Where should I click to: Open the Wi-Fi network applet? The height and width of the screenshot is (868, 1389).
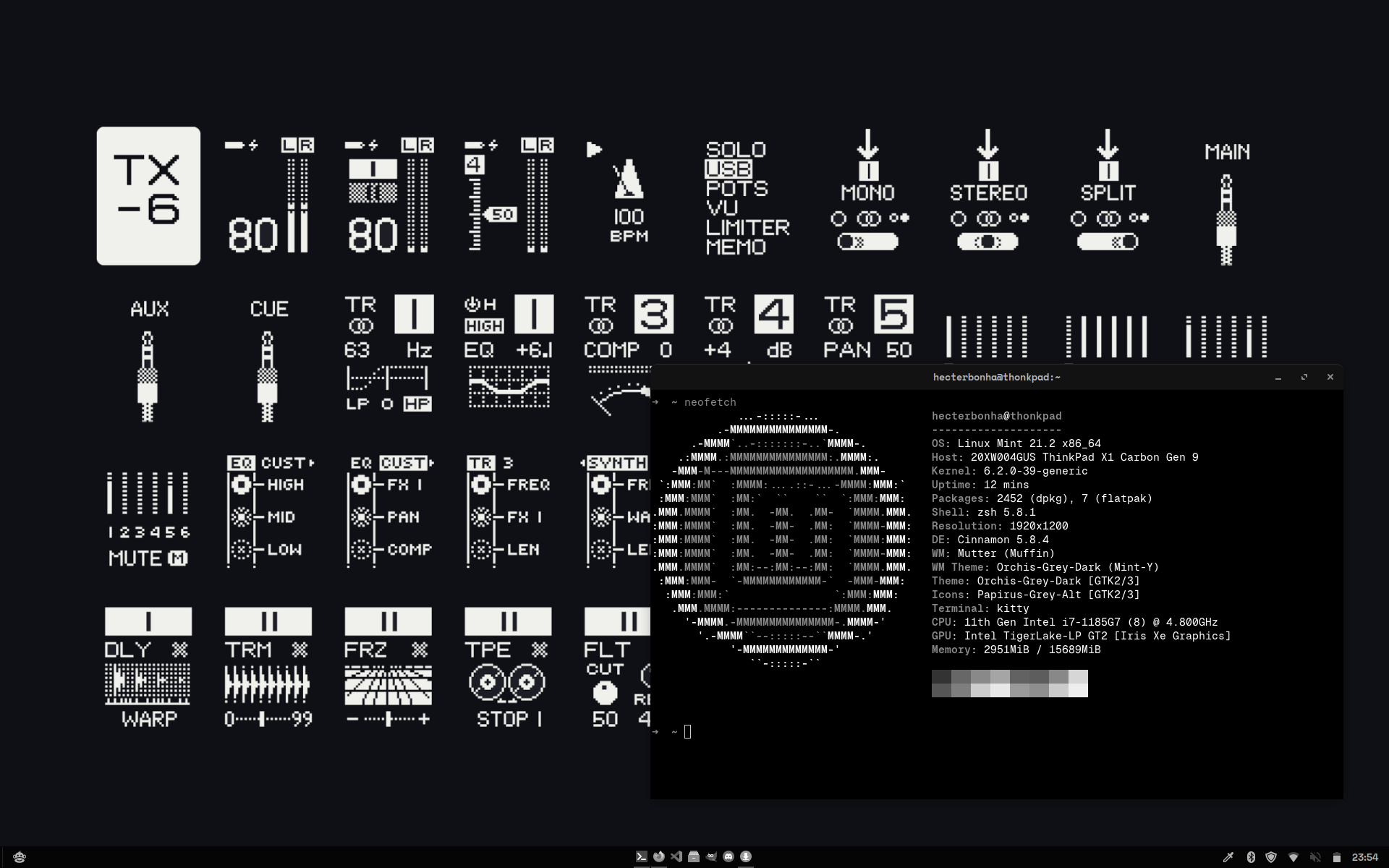click(1294, 857)
